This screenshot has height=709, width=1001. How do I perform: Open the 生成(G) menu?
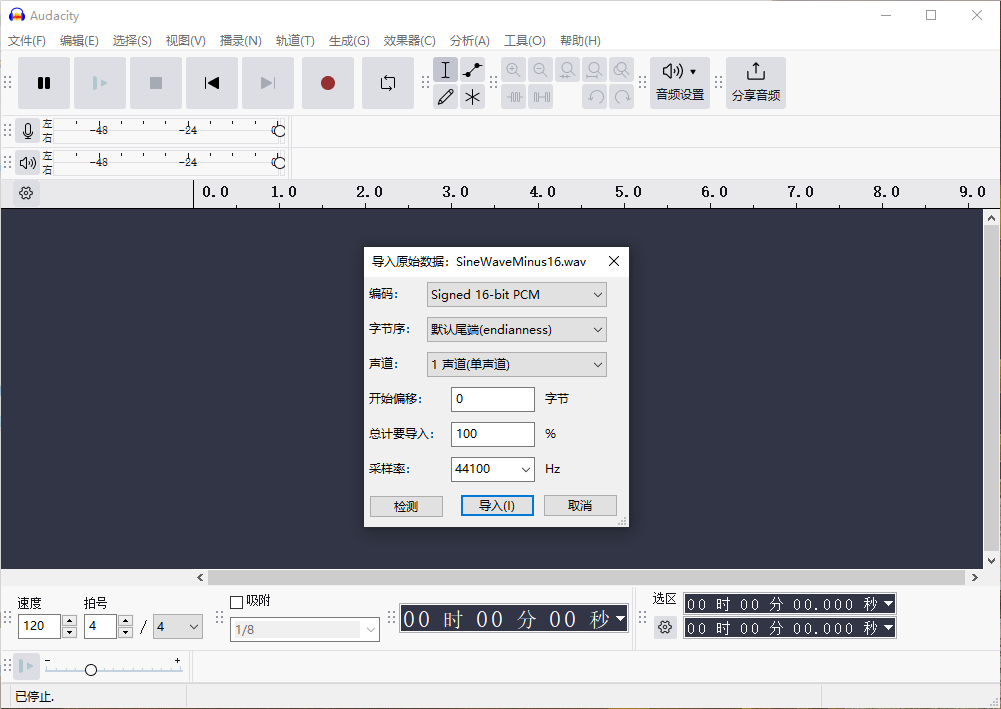pyautogui.click(x=348, y=40)
